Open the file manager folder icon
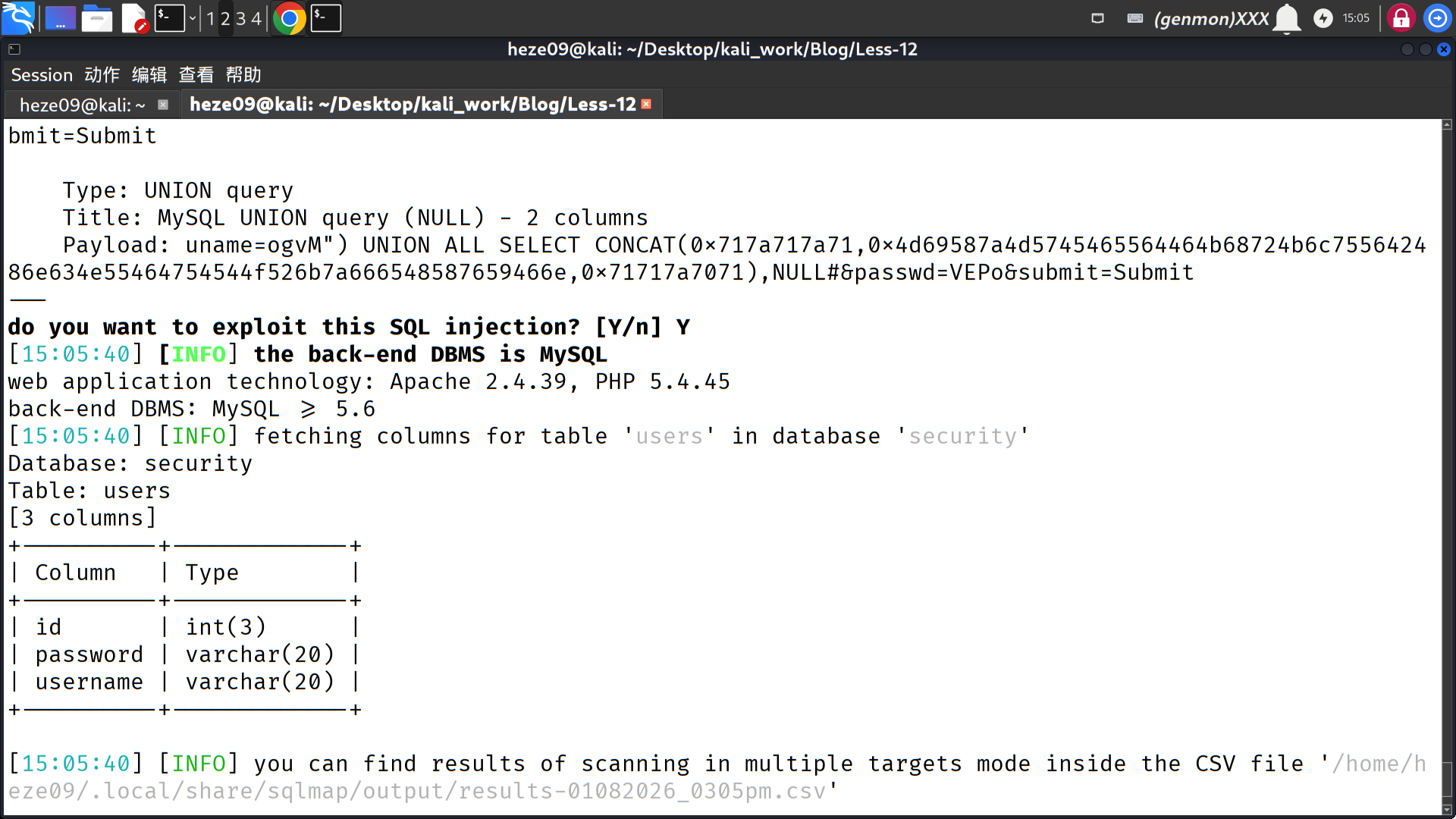 point(97,18)
